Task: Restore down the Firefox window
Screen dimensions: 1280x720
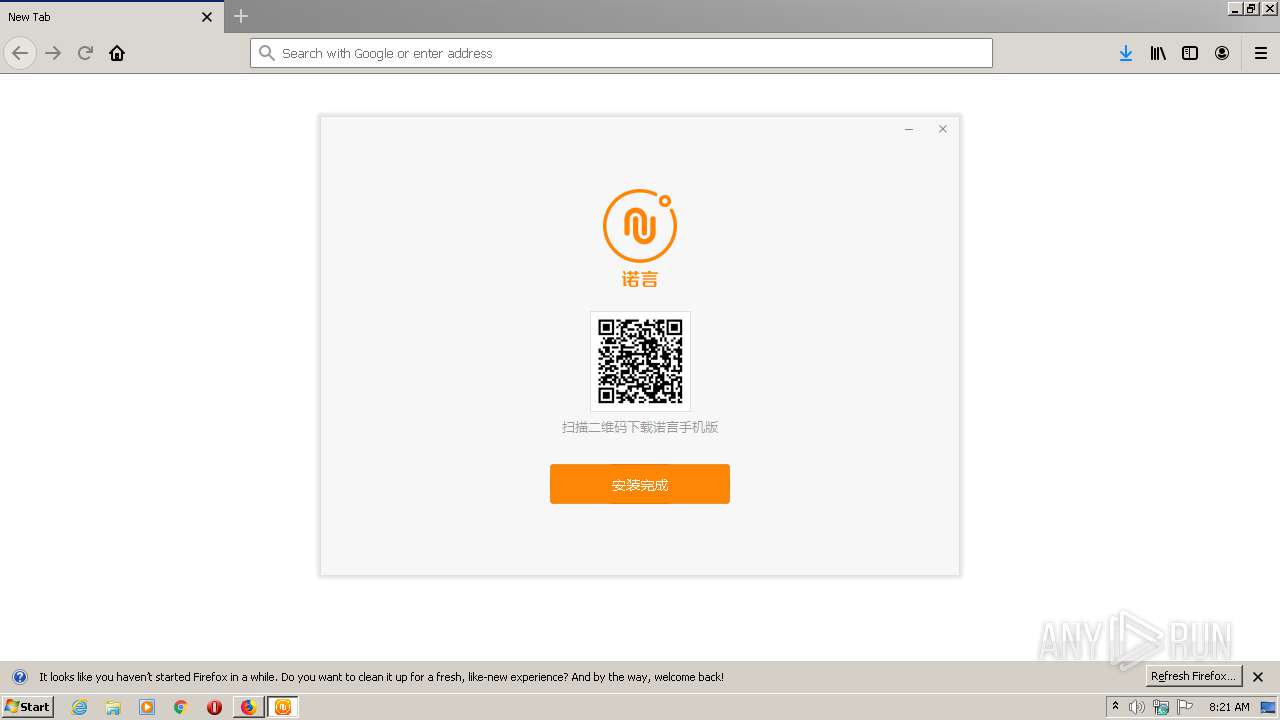Action: tap(1251, 8)
